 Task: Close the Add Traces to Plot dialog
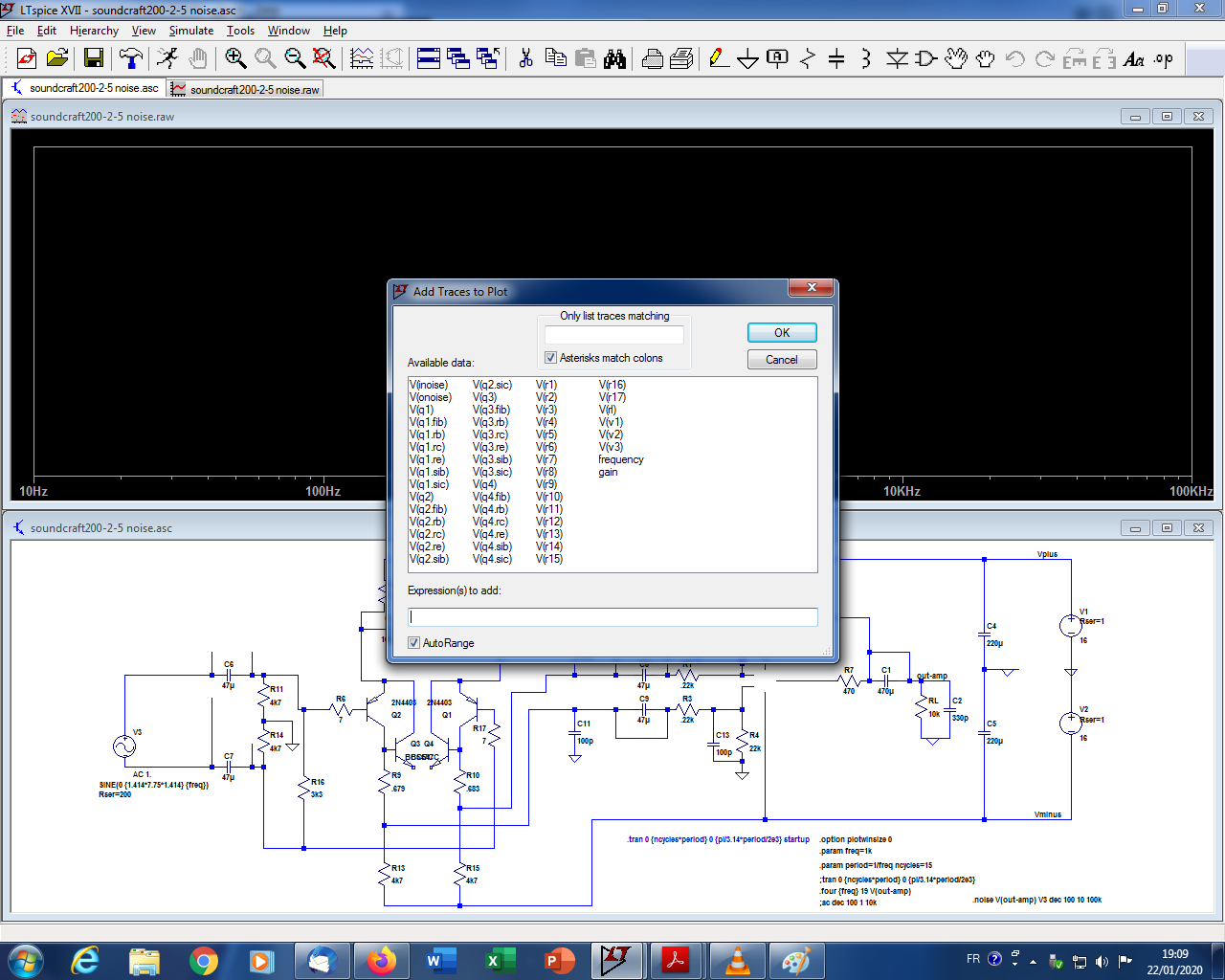tap(812, 288)
